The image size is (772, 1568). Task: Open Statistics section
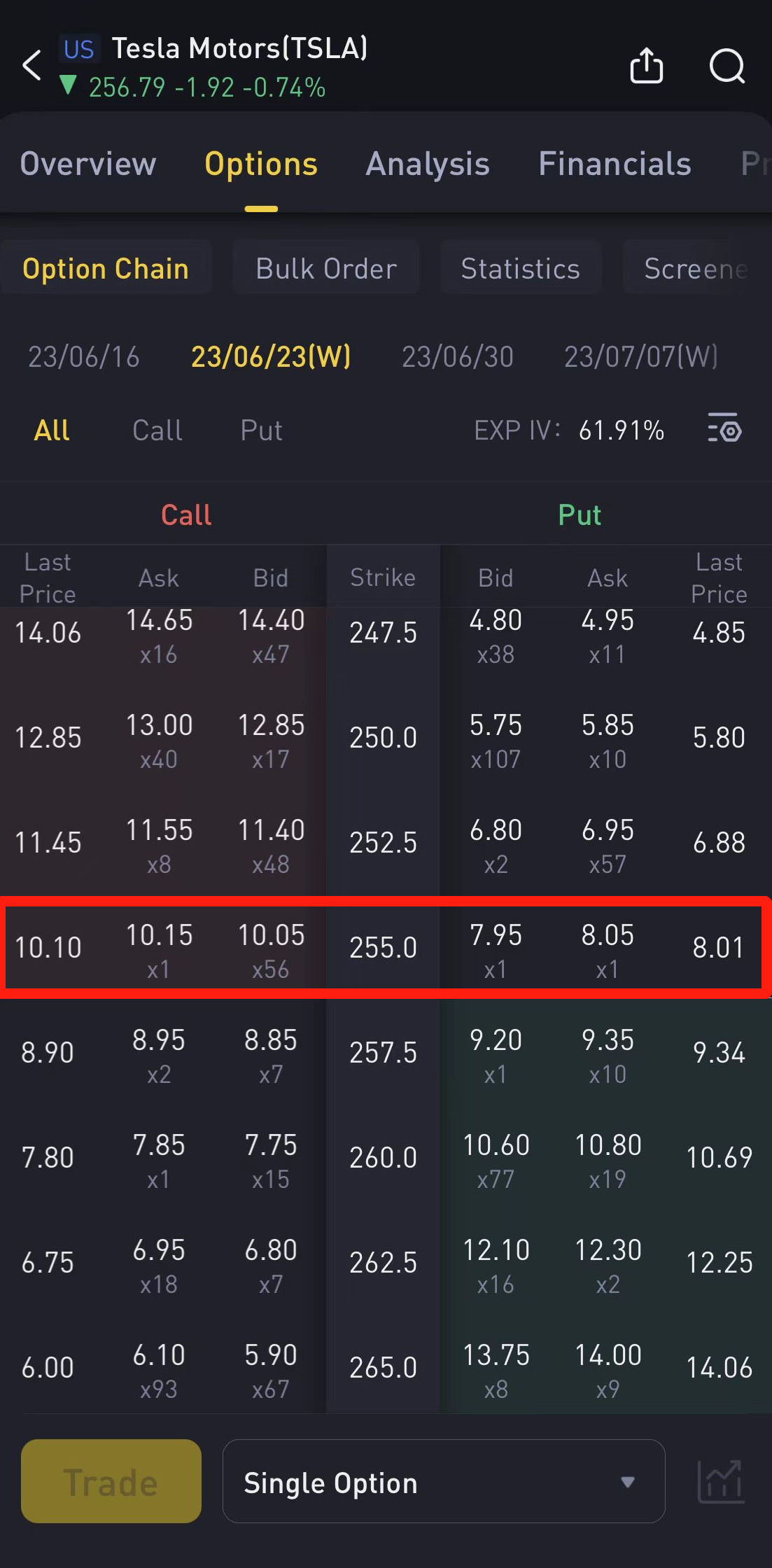point(520,269)
